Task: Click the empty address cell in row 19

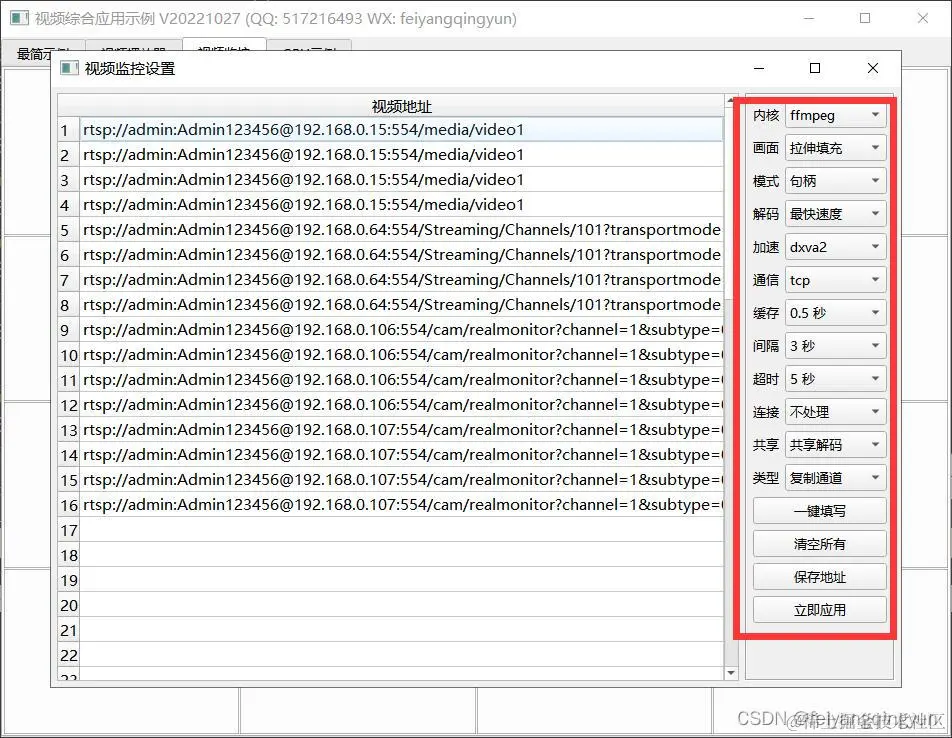Action: [401, 580]
